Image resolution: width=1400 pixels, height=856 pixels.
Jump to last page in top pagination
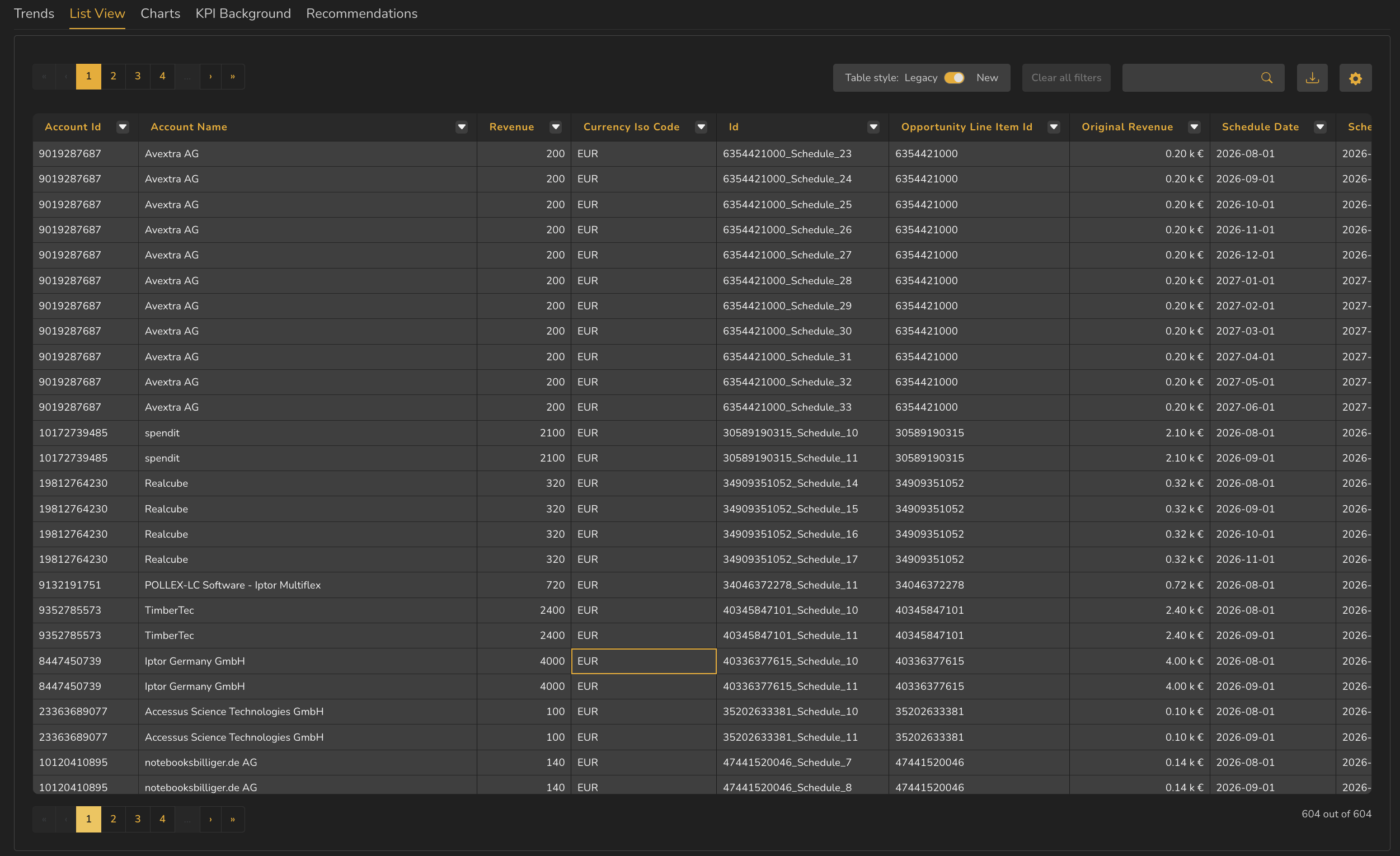[x=233, y=76]
